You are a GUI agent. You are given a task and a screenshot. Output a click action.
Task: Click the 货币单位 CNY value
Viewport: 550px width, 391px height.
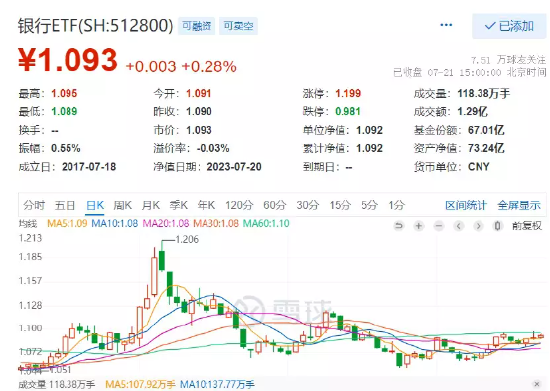point(478,167)
